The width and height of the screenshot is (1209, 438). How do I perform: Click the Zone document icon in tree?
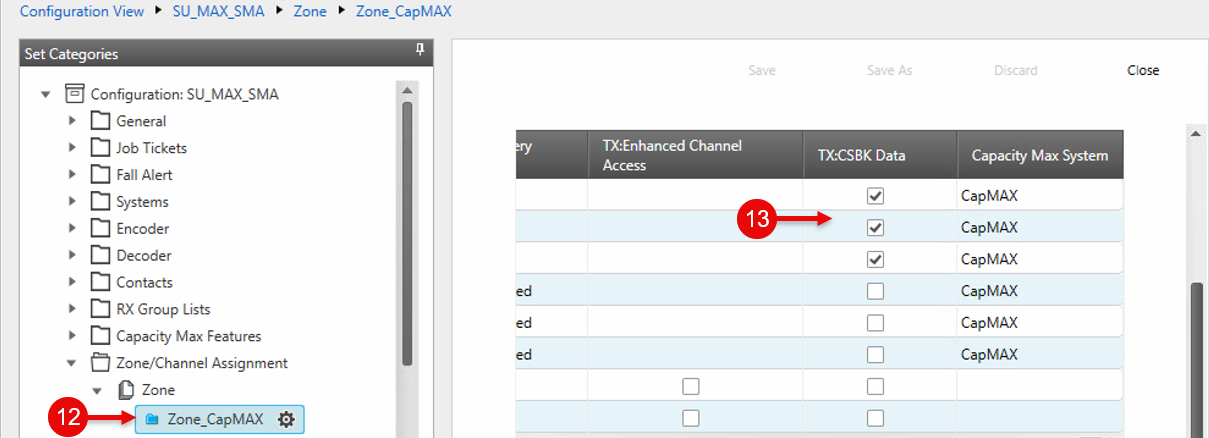127,390
